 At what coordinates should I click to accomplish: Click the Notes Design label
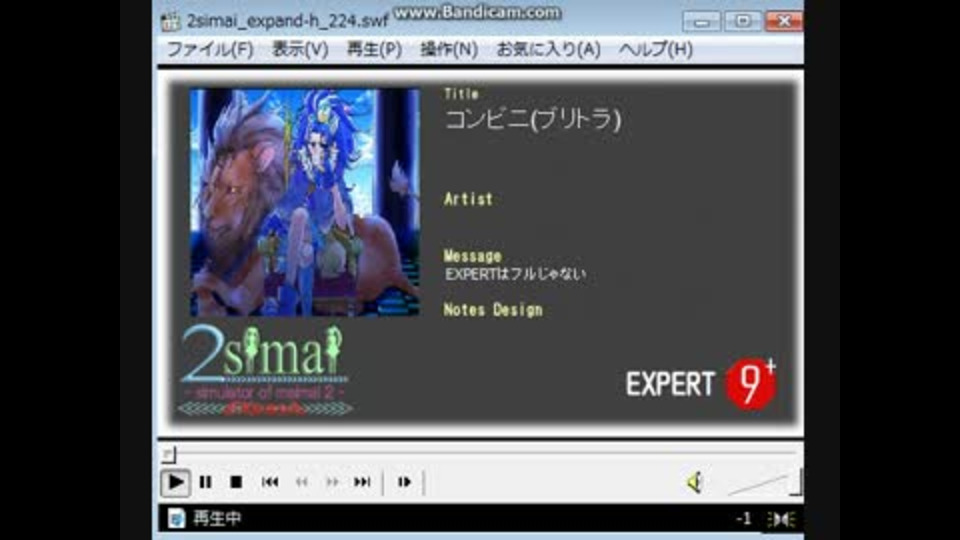click(x=493, y=310)
